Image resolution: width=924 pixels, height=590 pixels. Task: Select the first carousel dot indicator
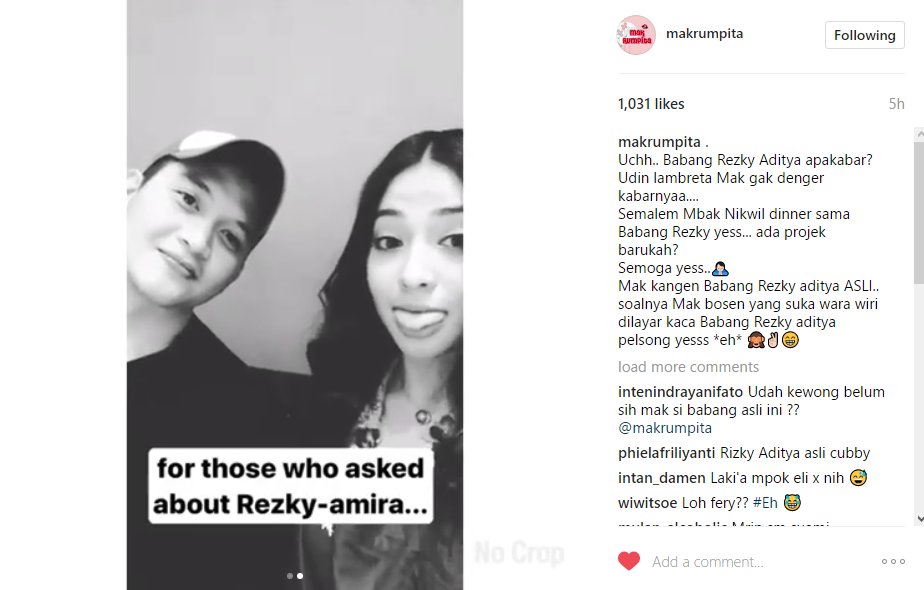pos(289,576)
